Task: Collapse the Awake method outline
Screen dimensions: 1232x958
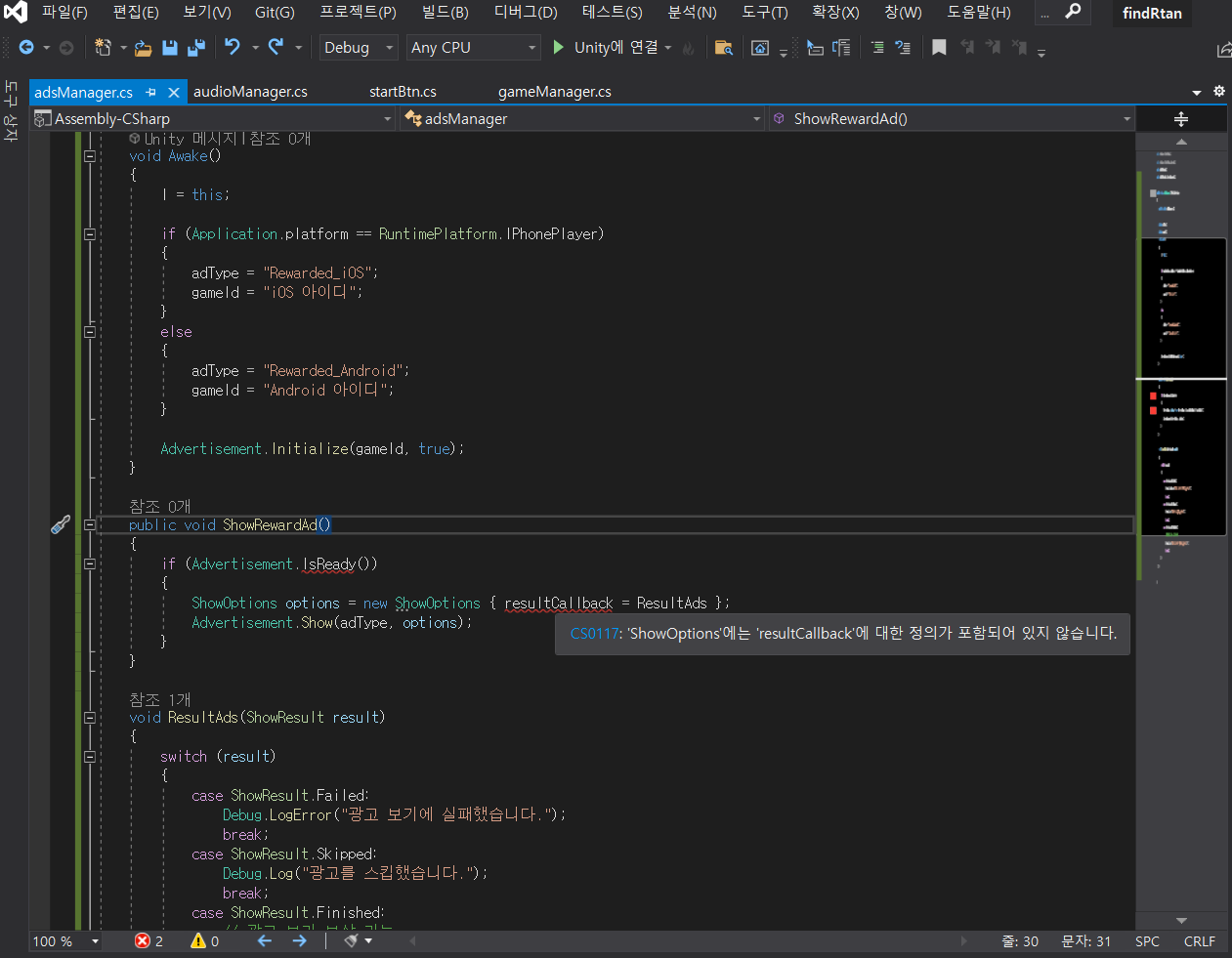Action: [90, 155]
